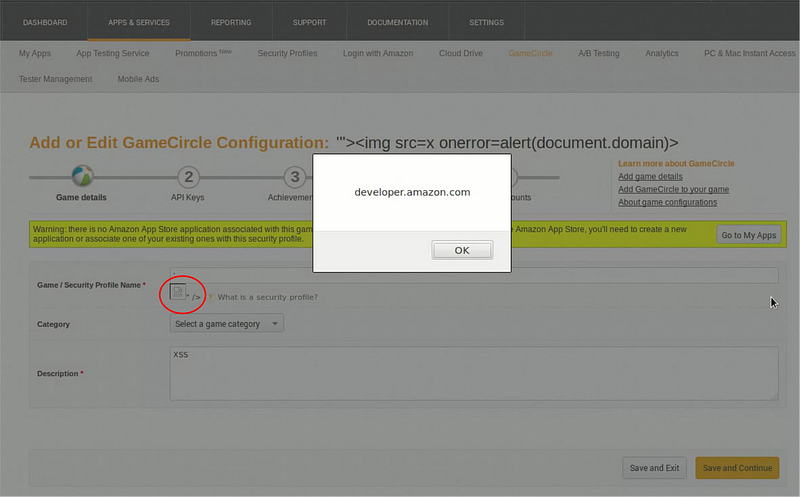Screen dimensions: 800x497
Task: Click the Game details step icon
Action: point(82,177)
